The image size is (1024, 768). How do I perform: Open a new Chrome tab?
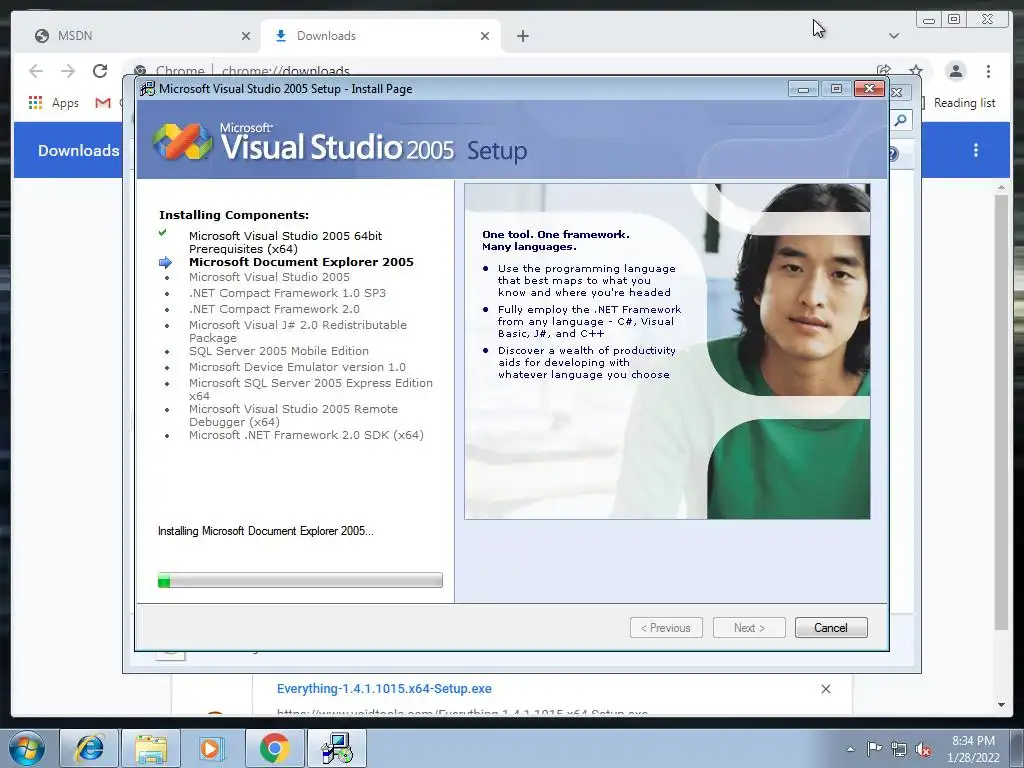tap(522, 36)
